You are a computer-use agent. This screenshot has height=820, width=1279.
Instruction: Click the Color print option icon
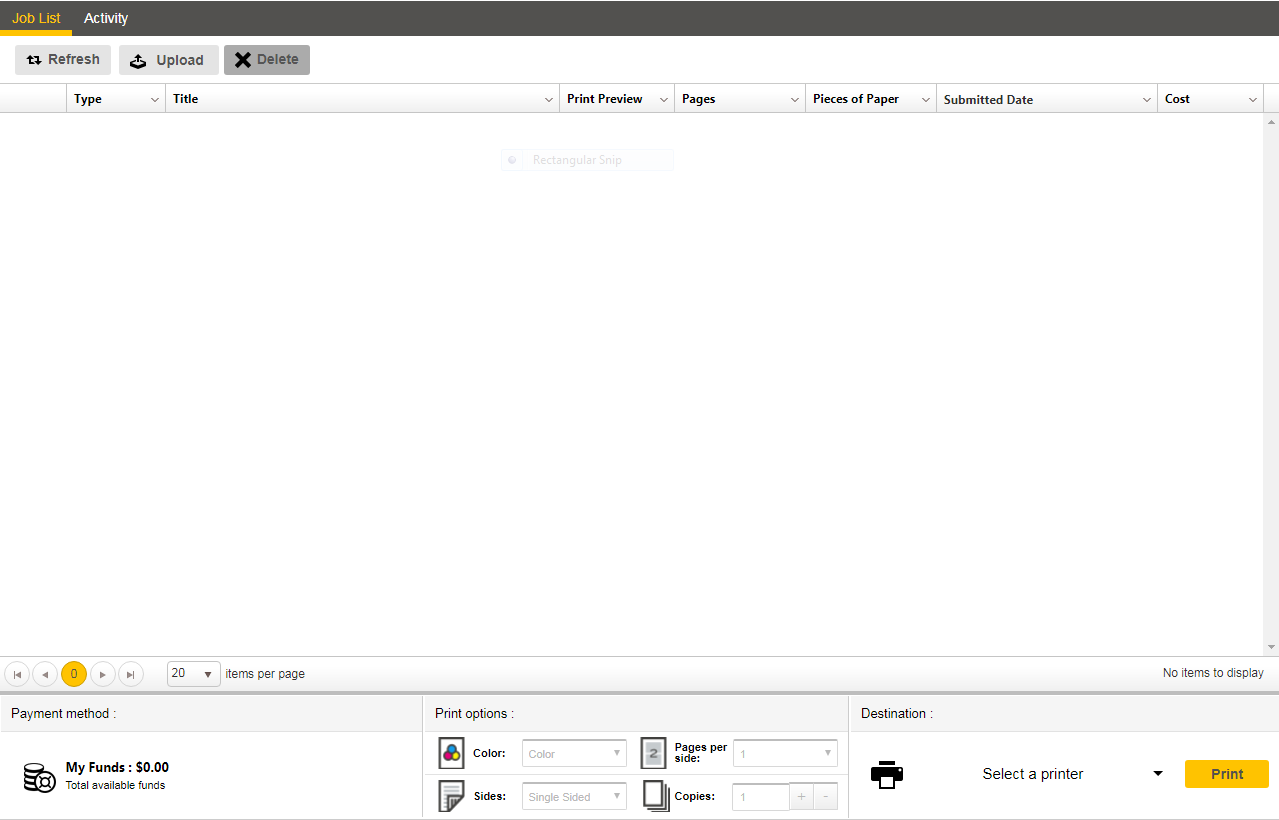(x=452, y=753)
